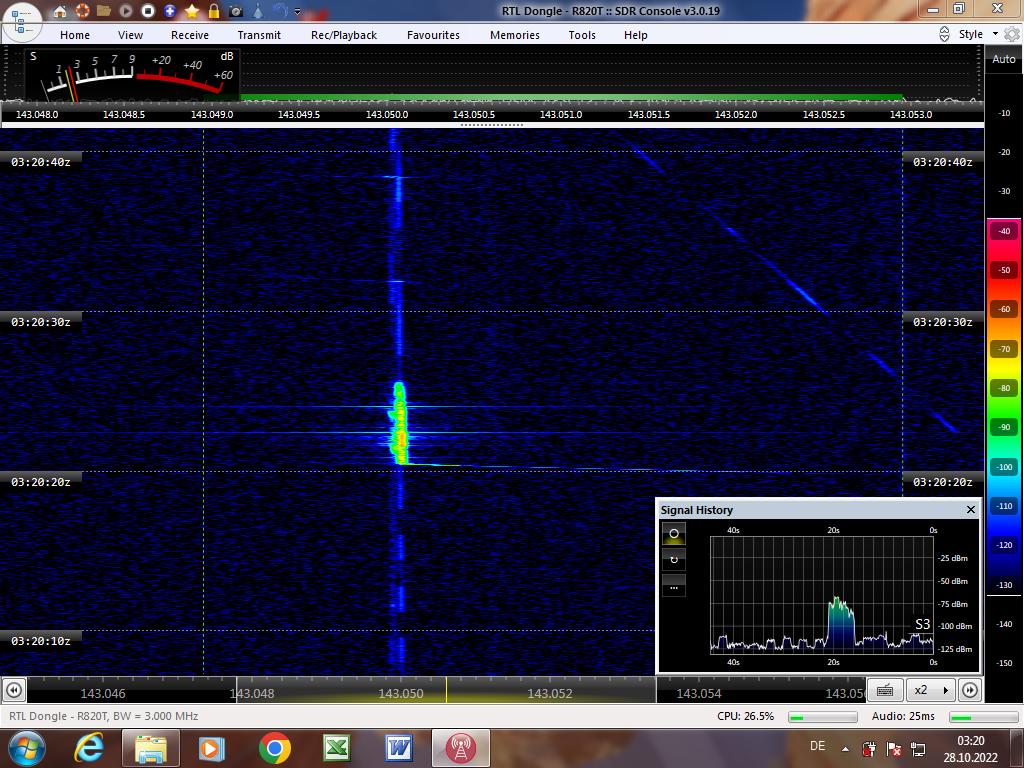Click the S-meter signal strength gauge
Image resolution: width=1024 pixels, height=768 pixels.
pyautogui.click(x=133, y=74)
